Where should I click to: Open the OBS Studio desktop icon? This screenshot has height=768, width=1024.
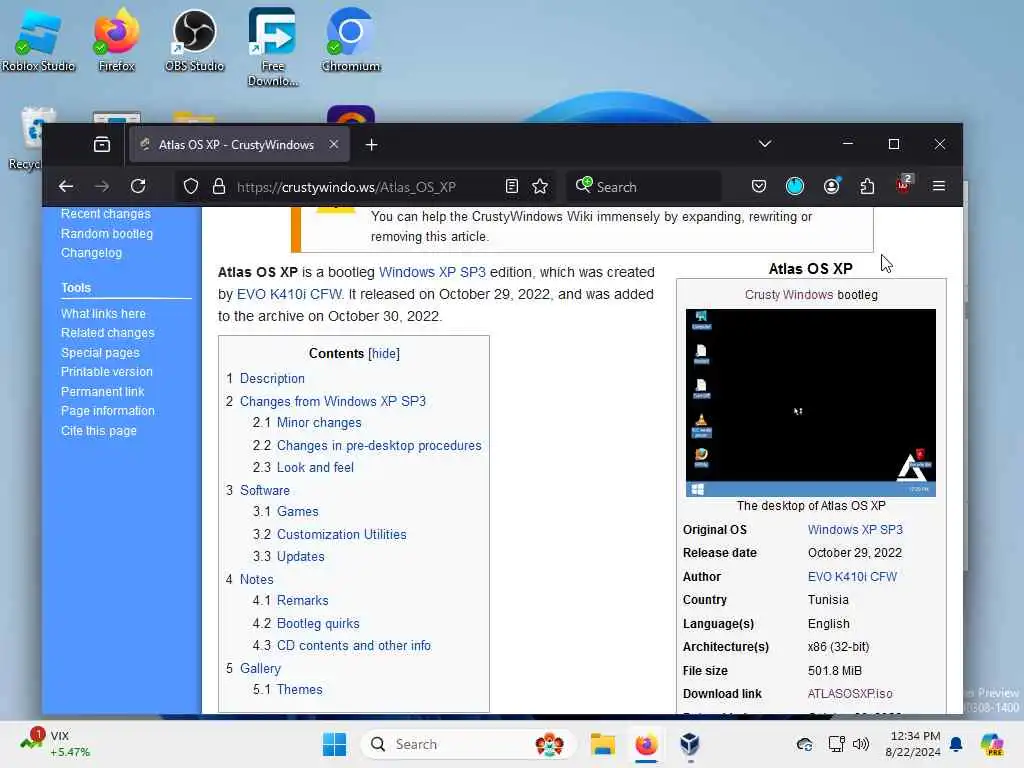(194, 41)
